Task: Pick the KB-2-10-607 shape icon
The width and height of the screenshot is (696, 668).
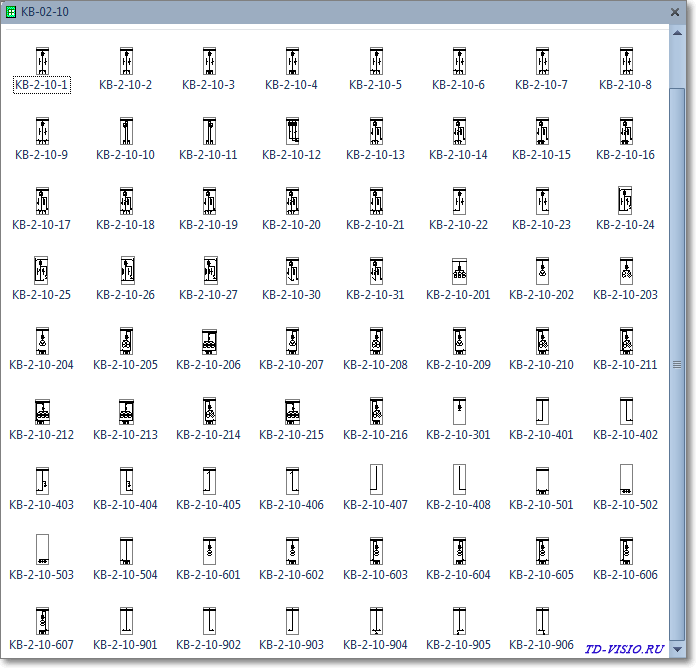Action: (x=42, y=621)
